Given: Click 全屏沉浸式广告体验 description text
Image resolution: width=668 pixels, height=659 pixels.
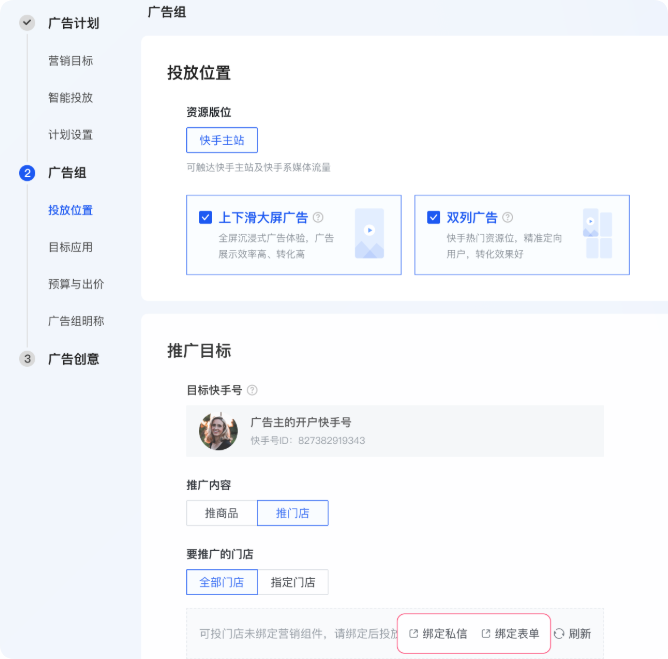Looking at the screenshot, I should point(276,246).
